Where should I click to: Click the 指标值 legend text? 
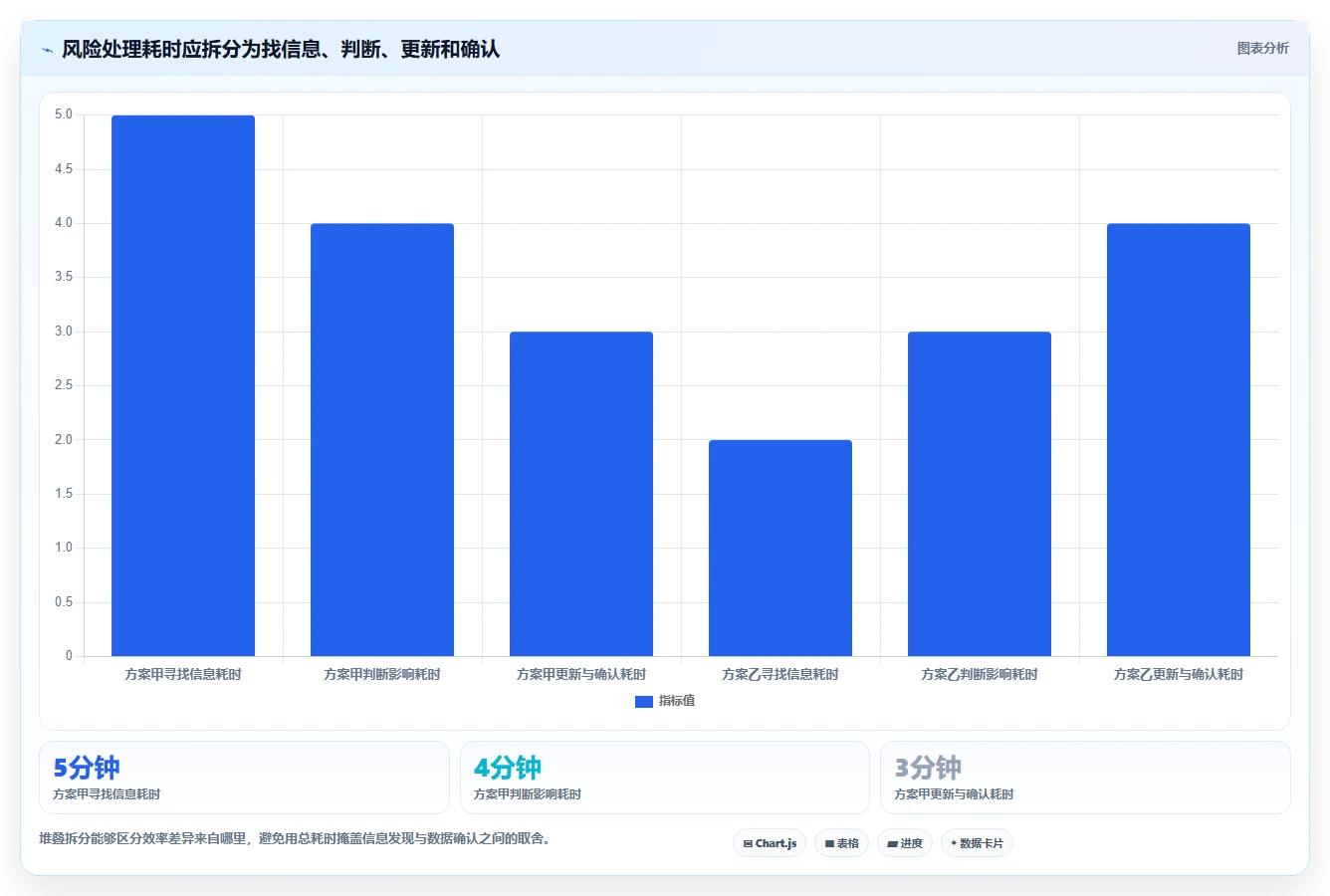(x=677, y=701)
